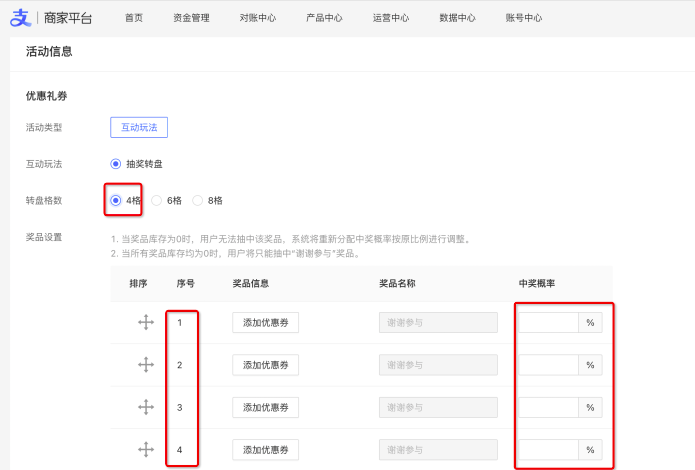Click 添加优惠券 for prize row 1

coord(265,323)
